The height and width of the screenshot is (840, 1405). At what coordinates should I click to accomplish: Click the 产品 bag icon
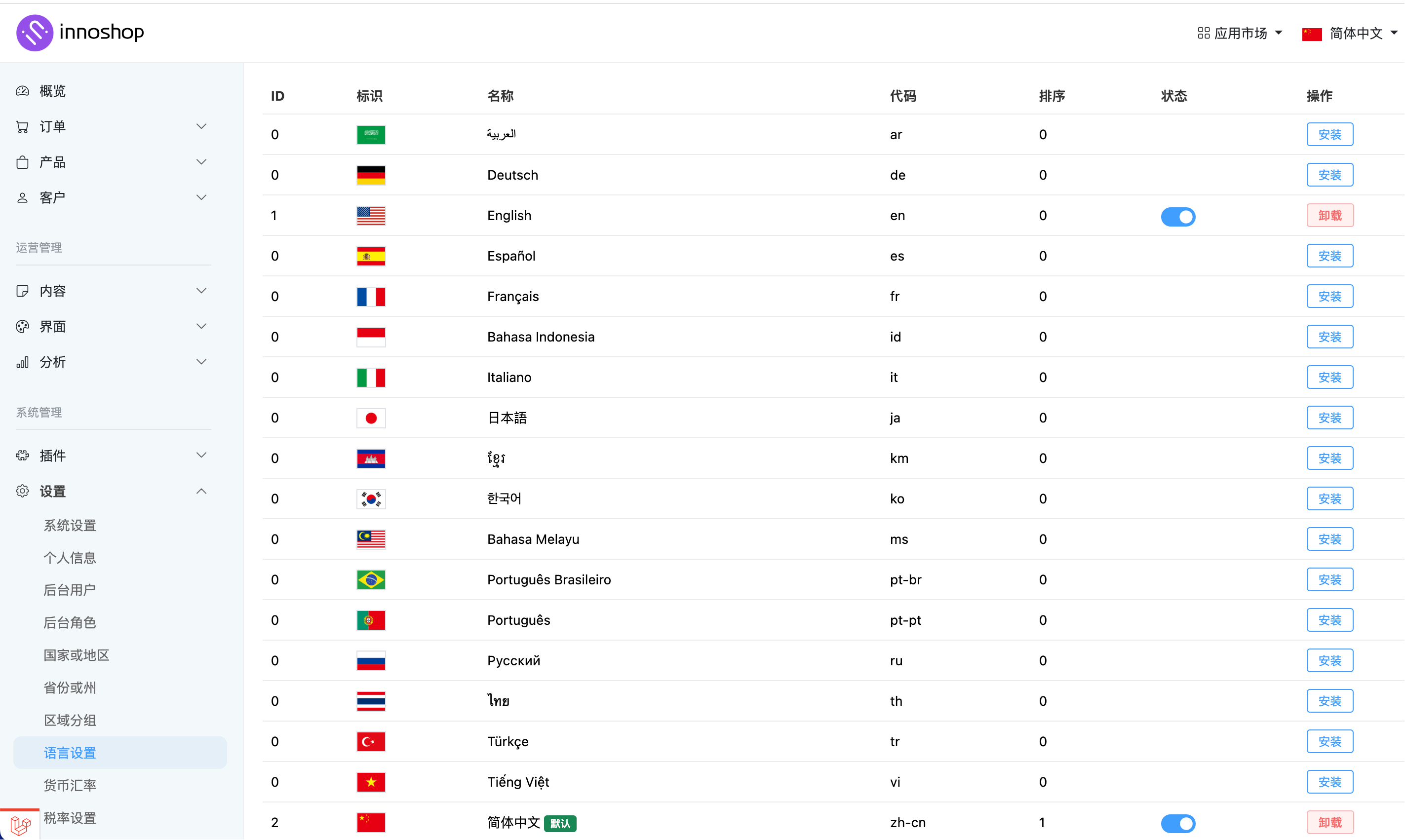pyautogui.click(x=23, y=162)
